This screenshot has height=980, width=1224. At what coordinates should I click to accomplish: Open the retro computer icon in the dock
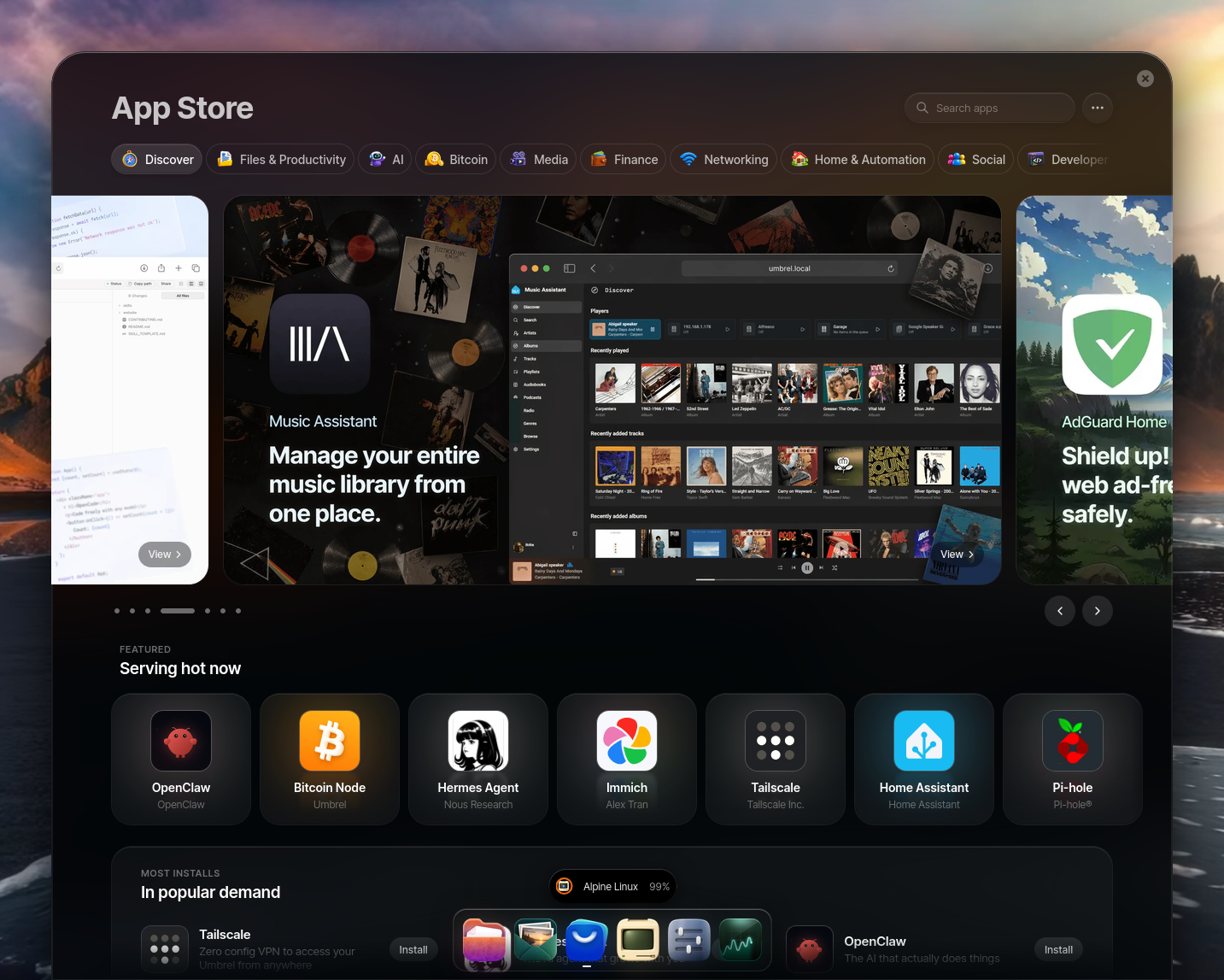(x=638, y=941)
